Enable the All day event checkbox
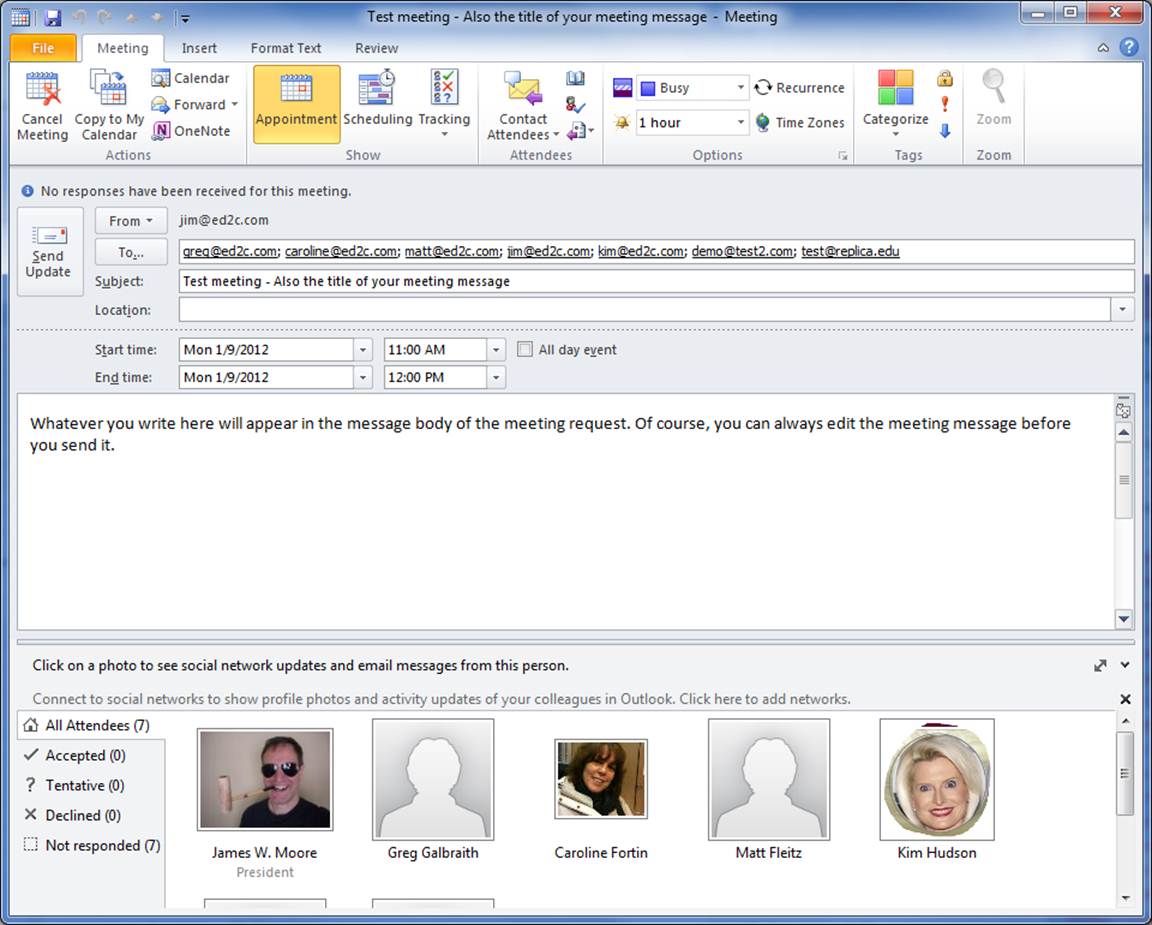This screenshot has height=925, width=1152. pyautogui.click(x=525, y=350)
